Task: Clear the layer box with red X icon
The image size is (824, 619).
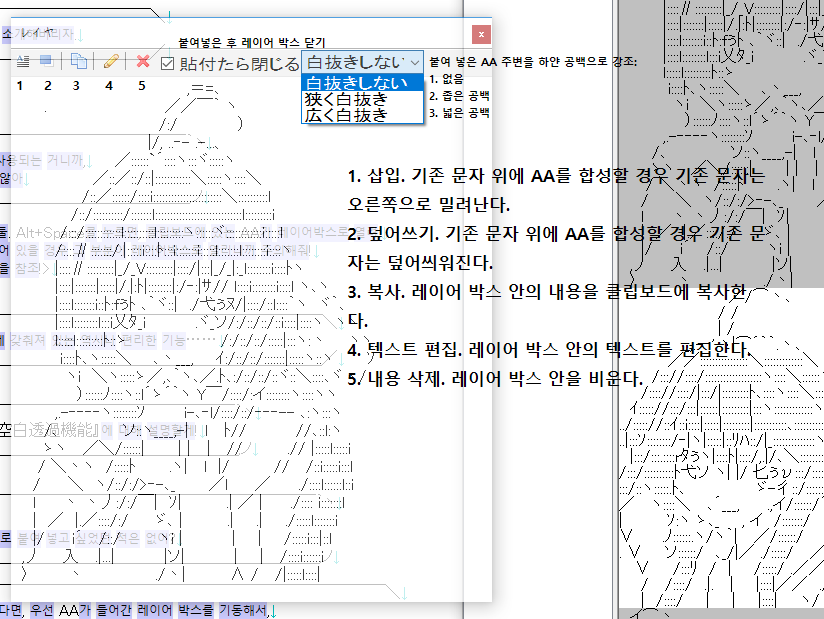Action: pos(143,62)
